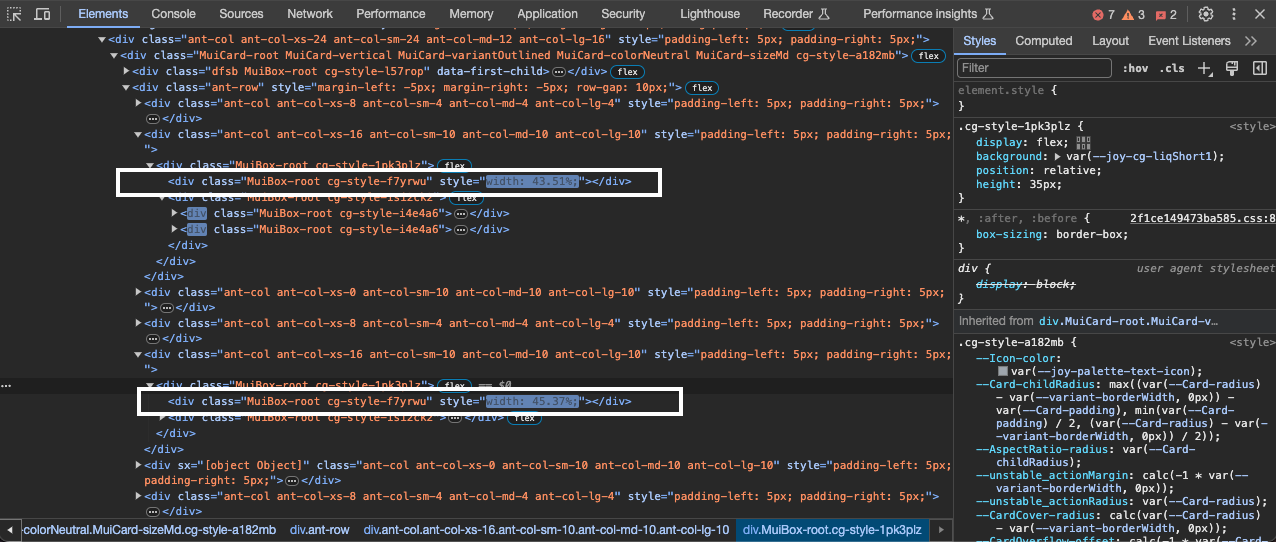This screenshot has height=542, width=1276.
Task: Toggle the device toolbar icon
Action: coord(42,14)
